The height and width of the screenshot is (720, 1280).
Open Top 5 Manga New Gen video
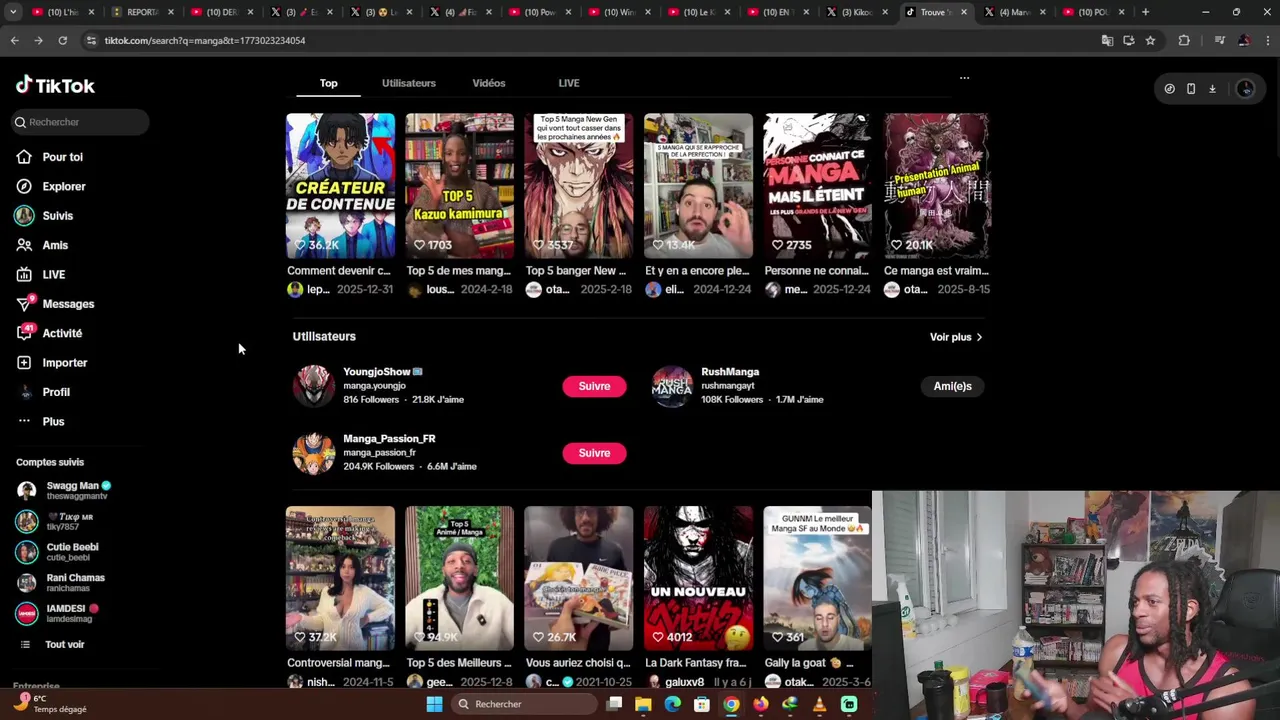579,186
